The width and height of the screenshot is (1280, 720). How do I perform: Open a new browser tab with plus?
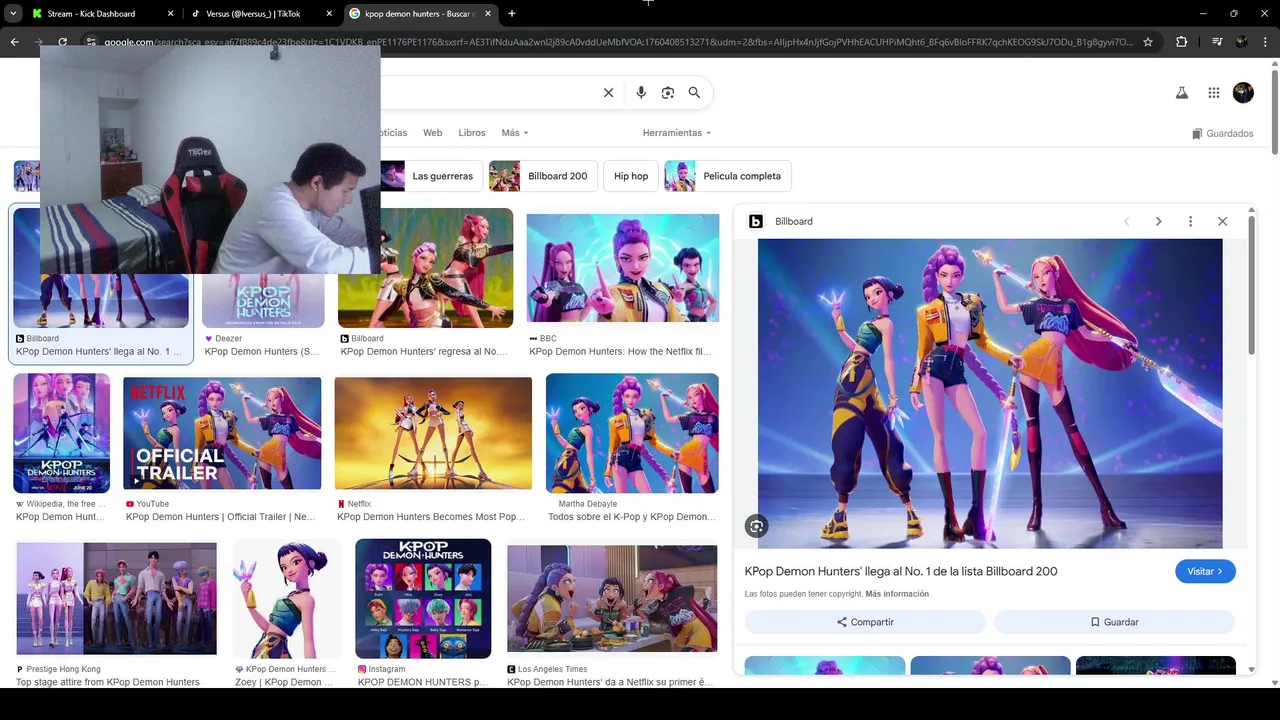(x=512, y=14)
